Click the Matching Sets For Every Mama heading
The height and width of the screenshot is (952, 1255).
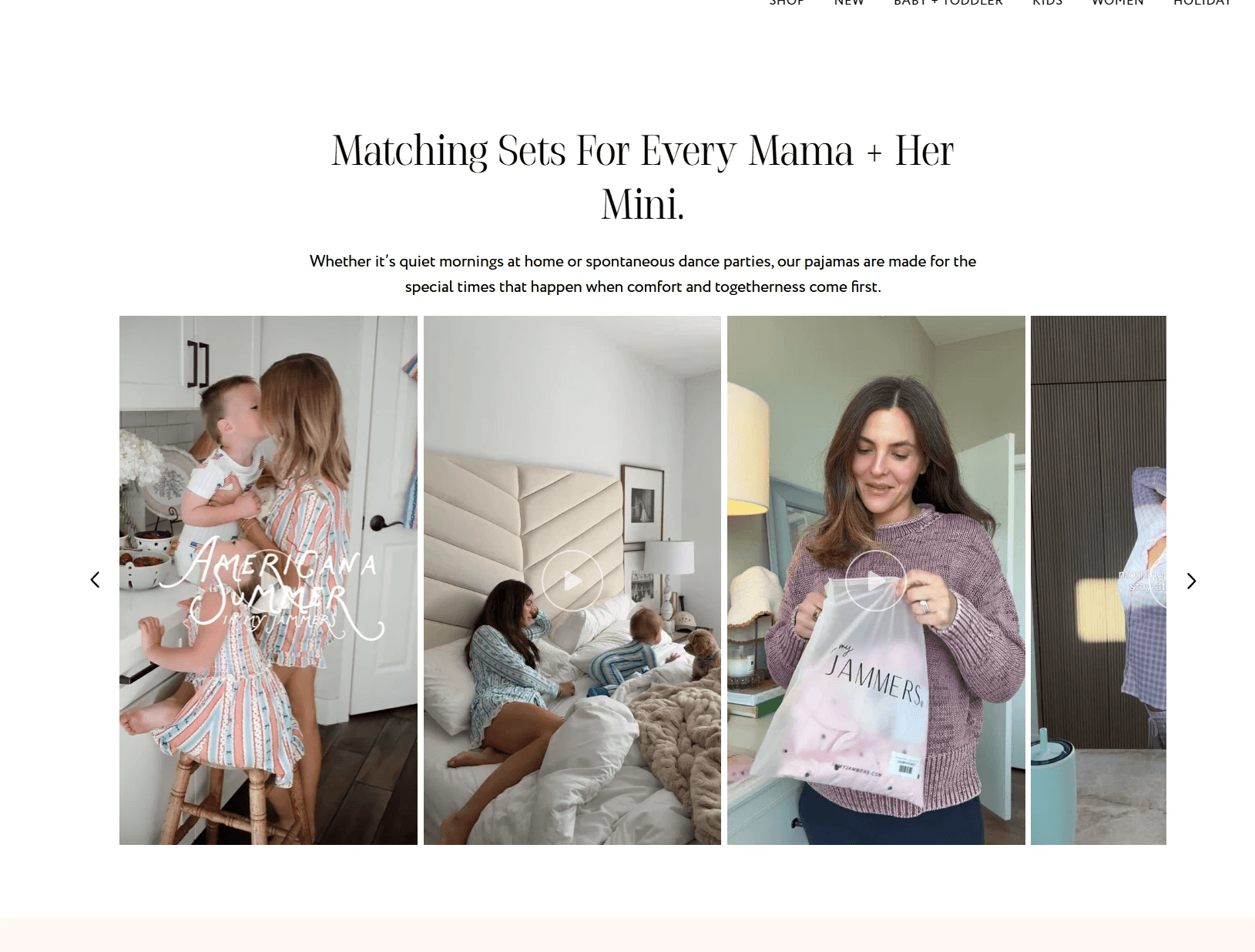point(643,177)
